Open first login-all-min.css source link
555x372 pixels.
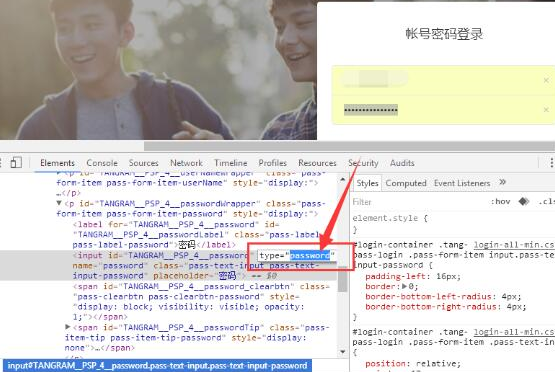click(x=514, y=245)
